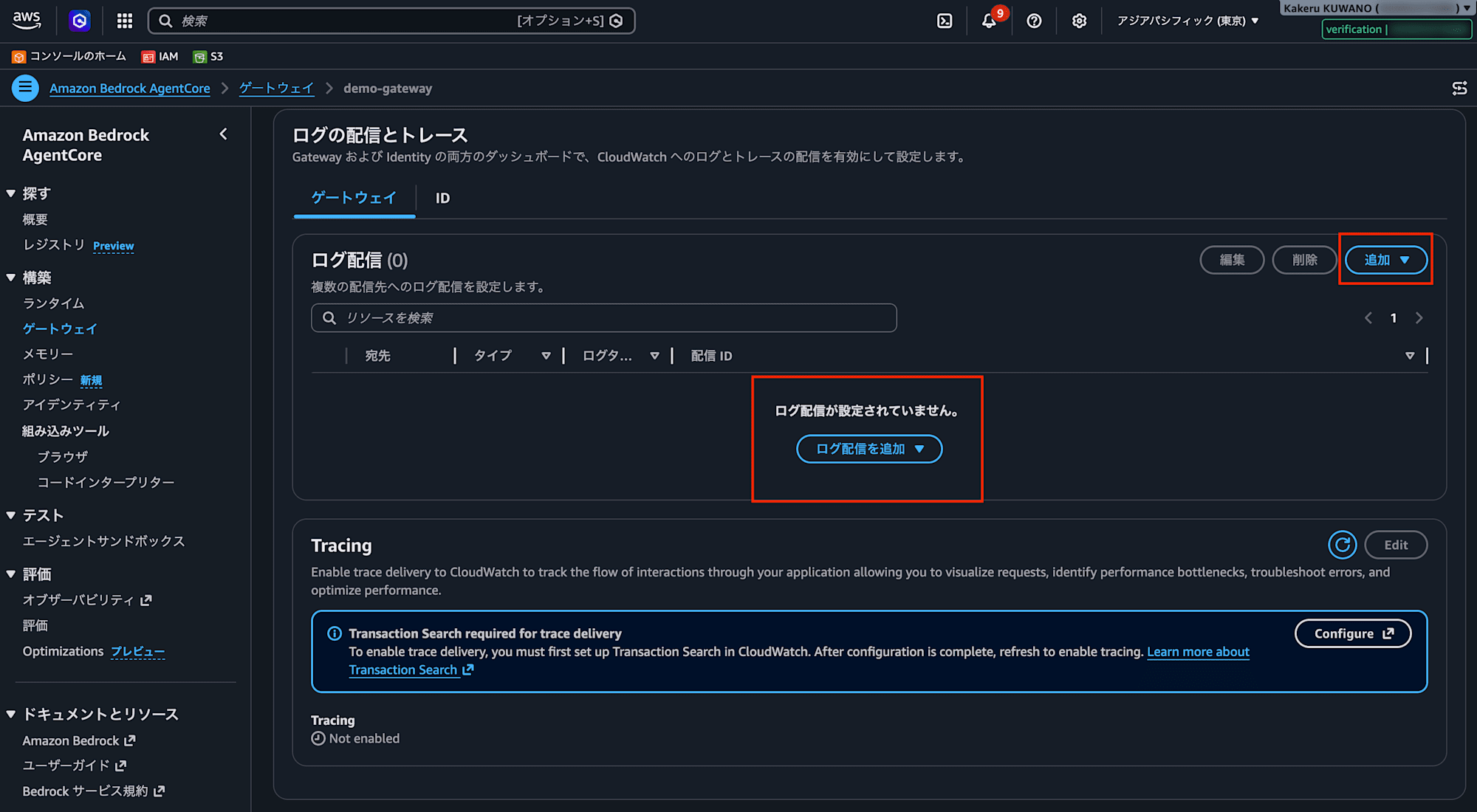This screenshot has width=1477, height=812.
Task: Open the page preferences icon at top right
Action: (x=1459, y=89)
